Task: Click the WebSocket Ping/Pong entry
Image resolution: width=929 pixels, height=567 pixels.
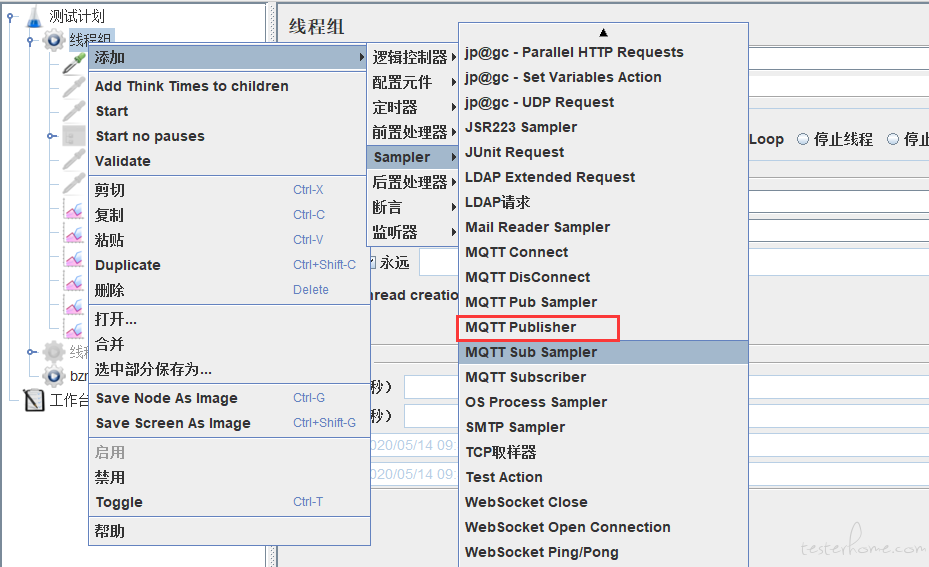Action: tap(542, 552)
